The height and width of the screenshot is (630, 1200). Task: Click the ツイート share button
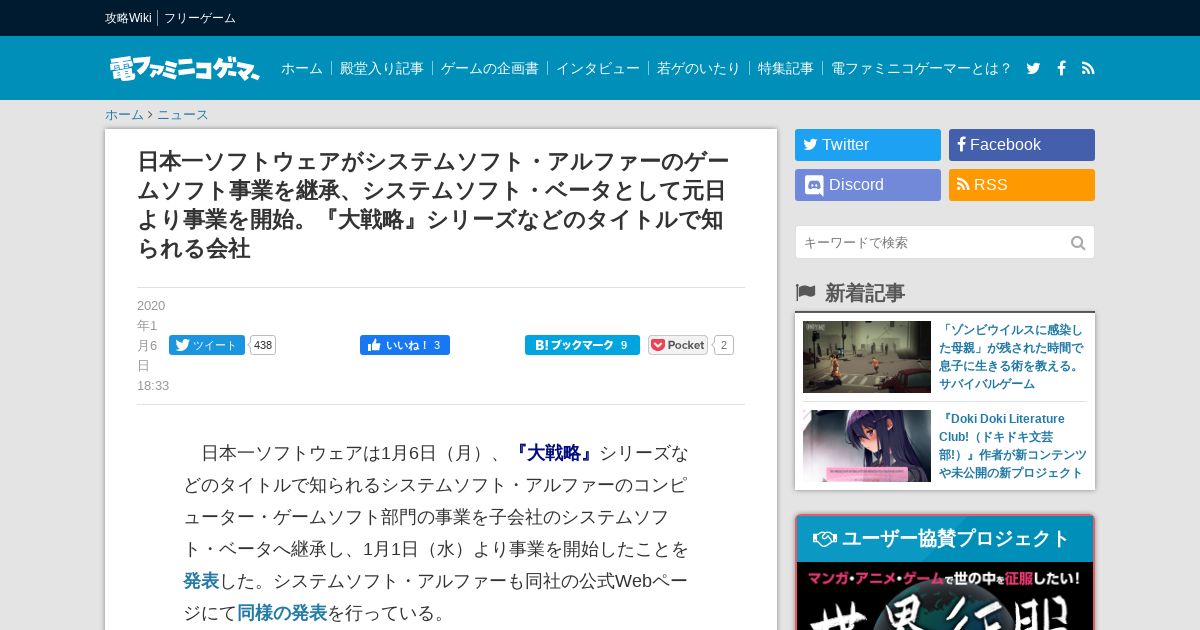pos(207,345)
